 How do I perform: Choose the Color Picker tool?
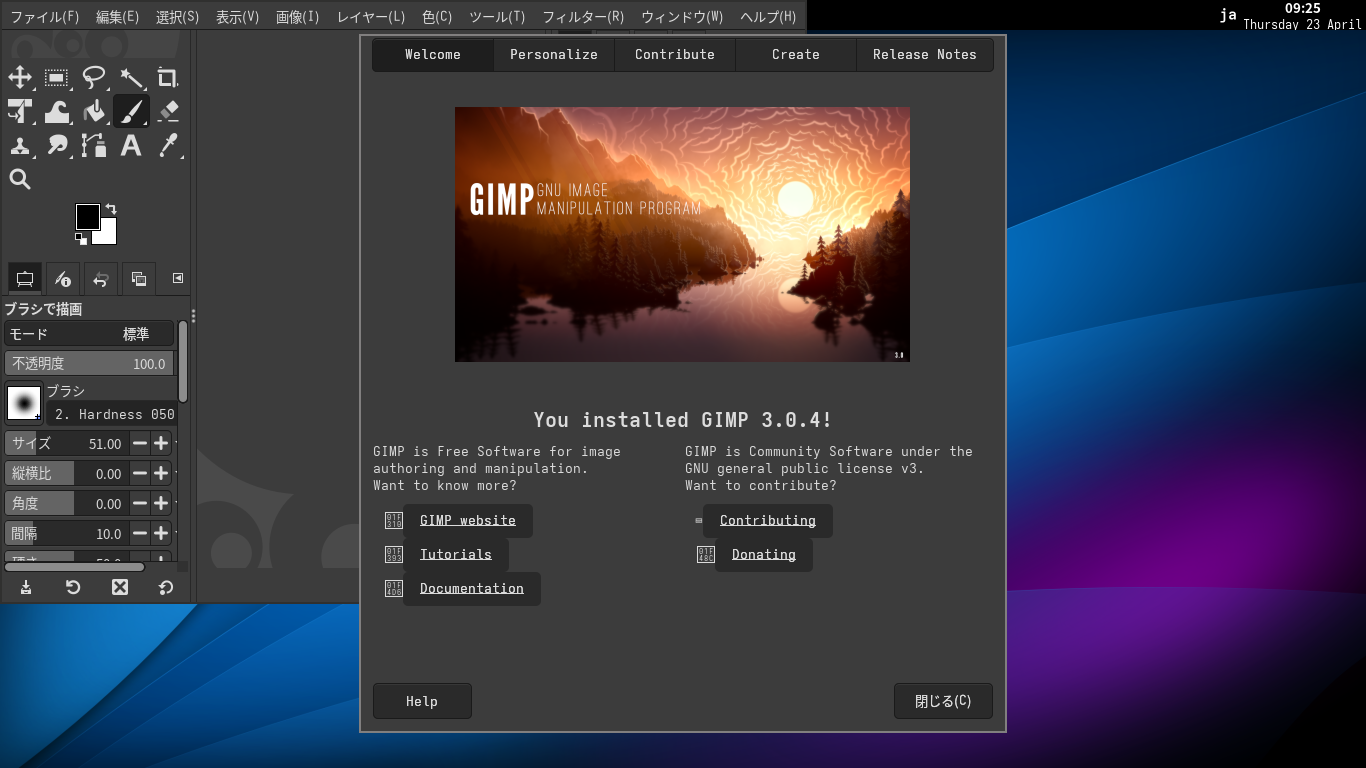pyautogui.click(x=168, y=146)
